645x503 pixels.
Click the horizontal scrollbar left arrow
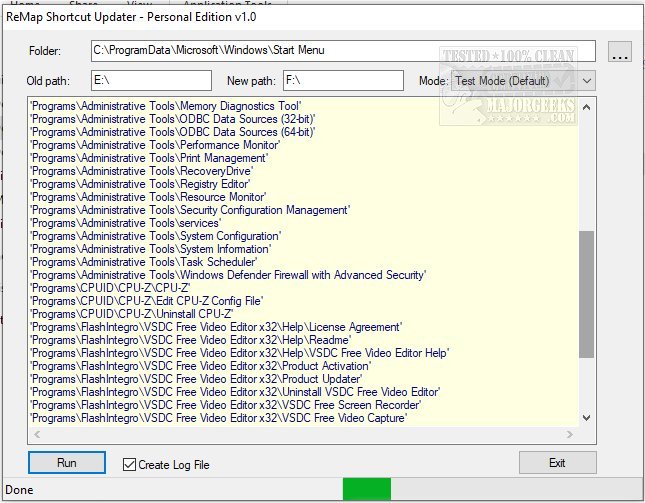click(37, 434)
